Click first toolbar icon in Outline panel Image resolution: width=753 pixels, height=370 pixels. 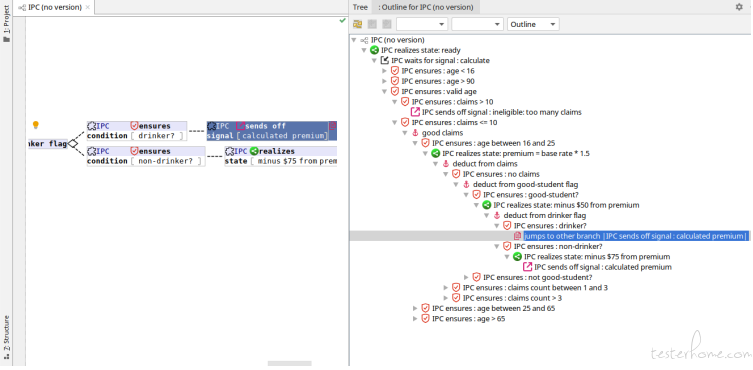pyautogui.click(x=357, y=24)
